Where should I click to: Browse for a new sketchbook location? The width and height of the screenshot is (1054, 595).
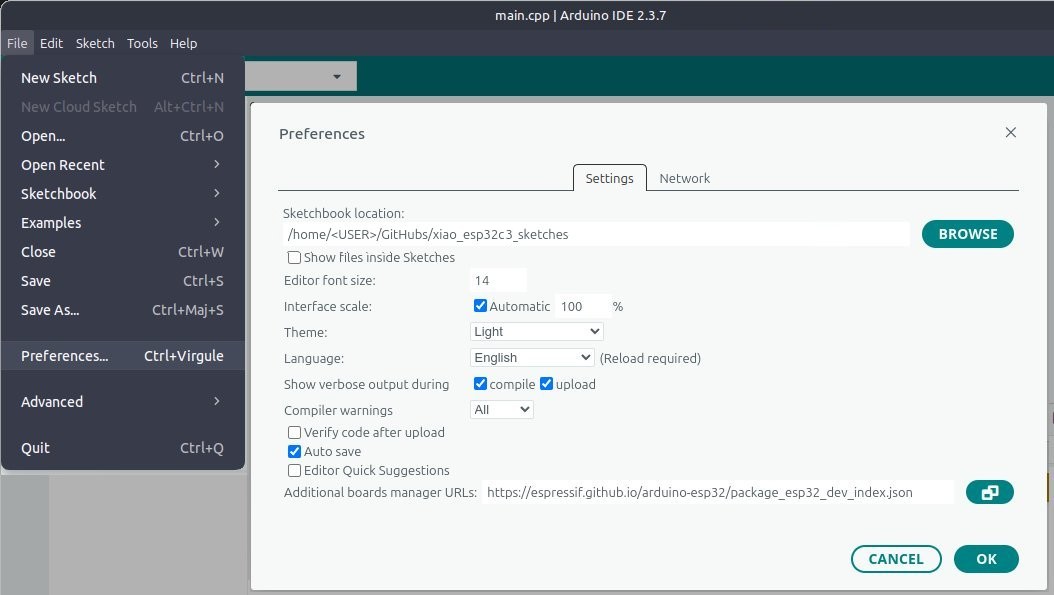point(967,233)
